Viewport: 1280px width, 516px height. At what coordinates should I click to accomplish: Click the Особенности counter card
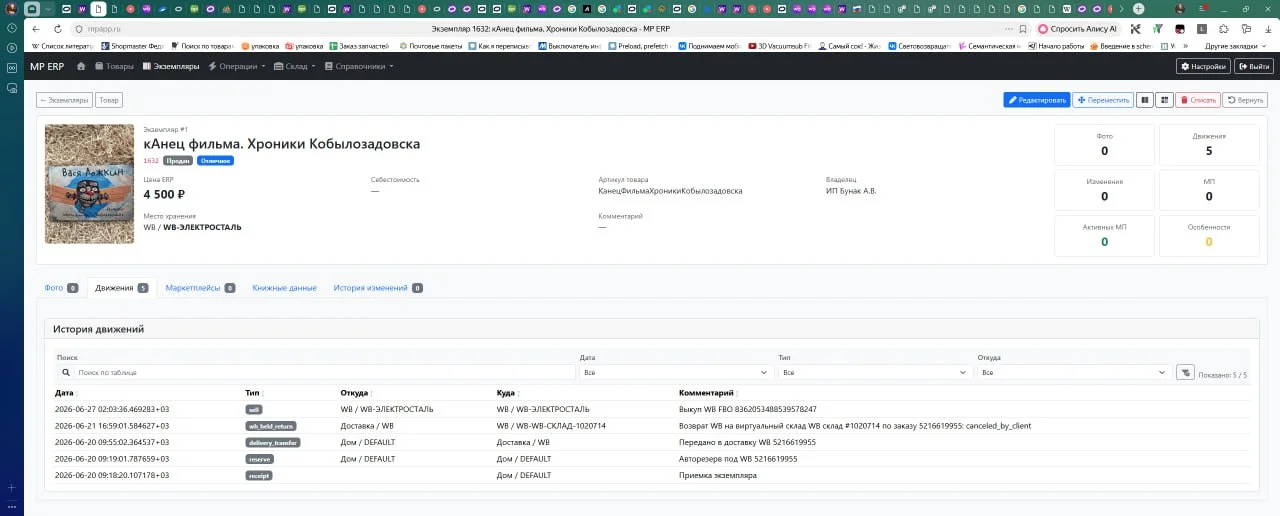pos(1209,236)
